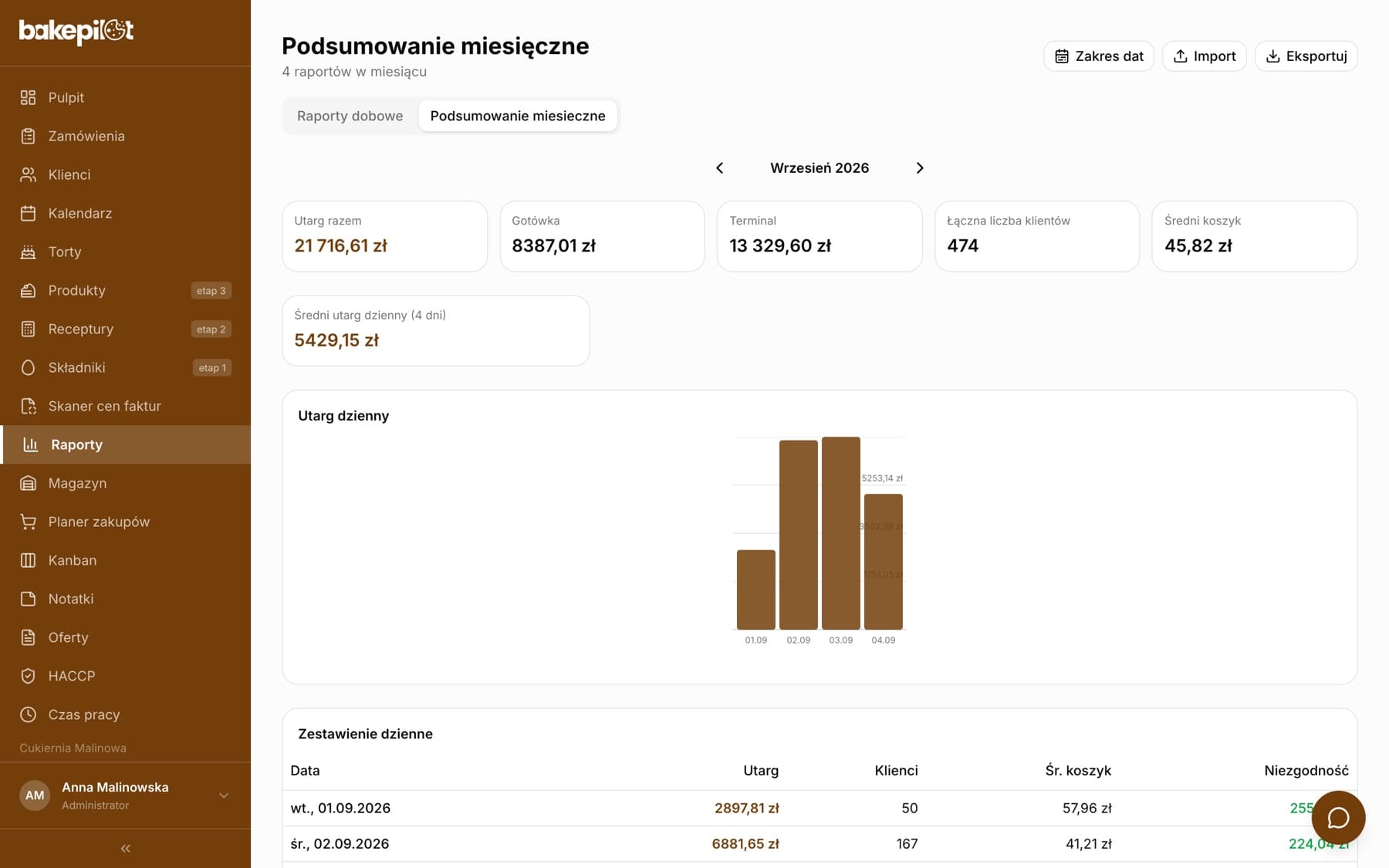This screenshot has height=868, width=1389.
Task: Click row śr., 02.09.2026
Action: pos(820,844)
